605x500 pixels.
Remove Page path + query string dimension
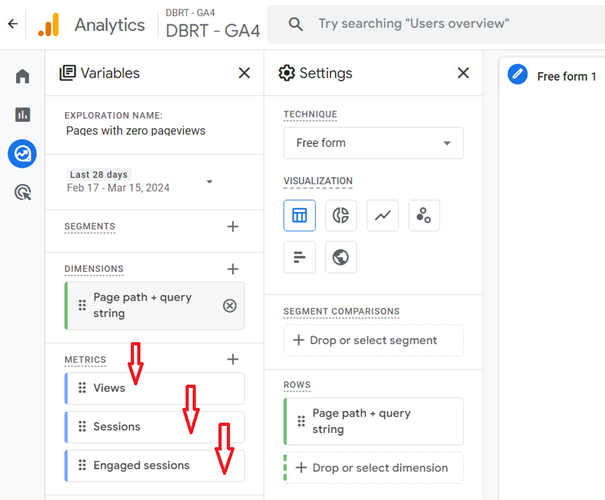[x=230, y=306]
